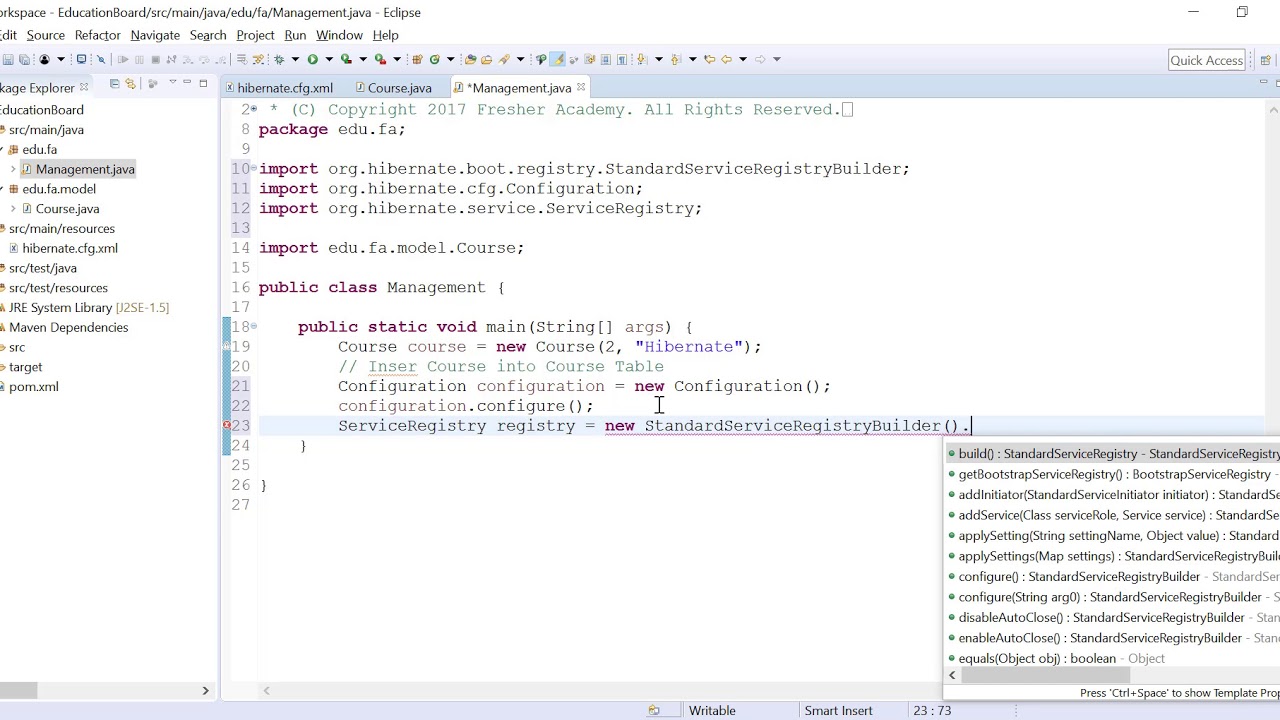Click the Quick Access search field
Image resolution: width=1280 pixels, height=720 pixels.
[x=1206, y=60]
